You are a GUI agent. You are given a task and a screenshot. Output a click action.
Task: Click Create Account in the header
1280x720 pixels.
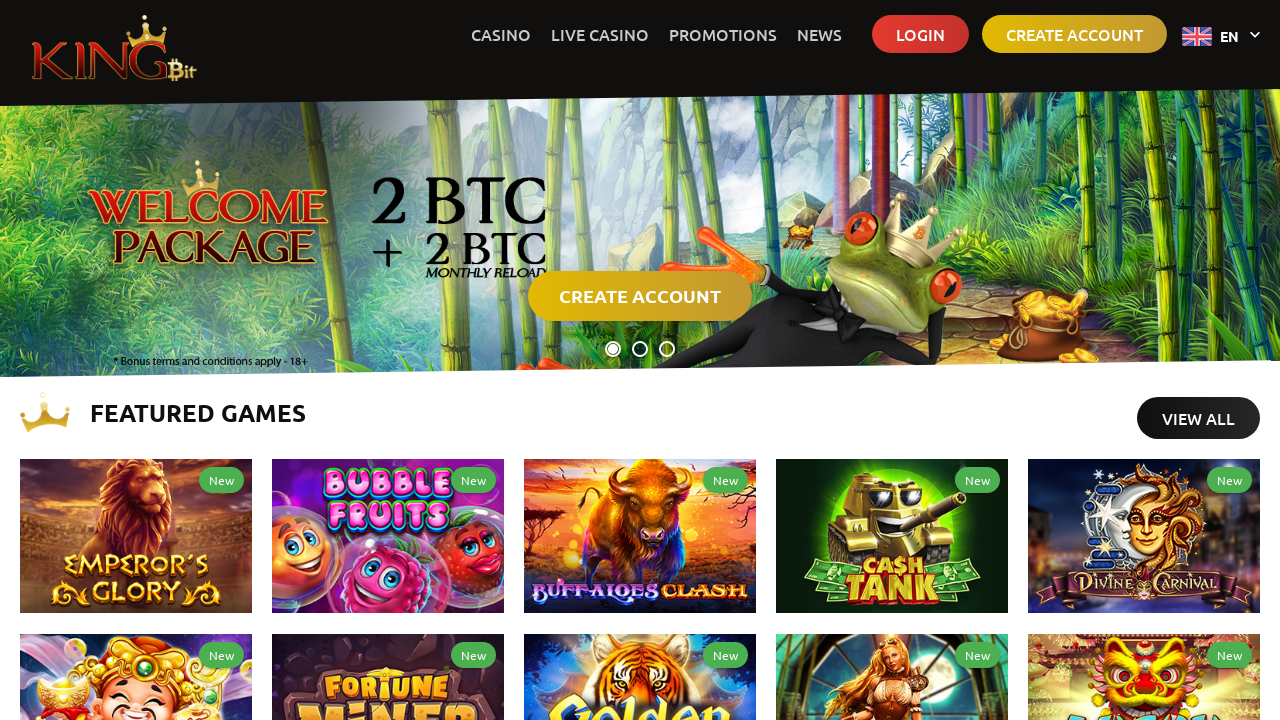pyautogui.click(x=1074, y=34)
